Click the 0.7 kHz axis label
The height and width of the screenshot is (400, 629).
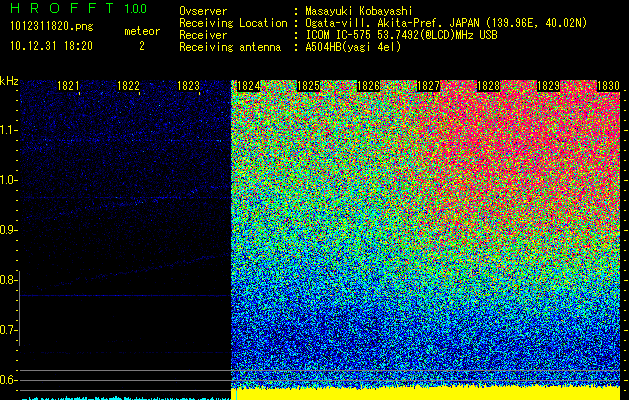pos(8,330)
